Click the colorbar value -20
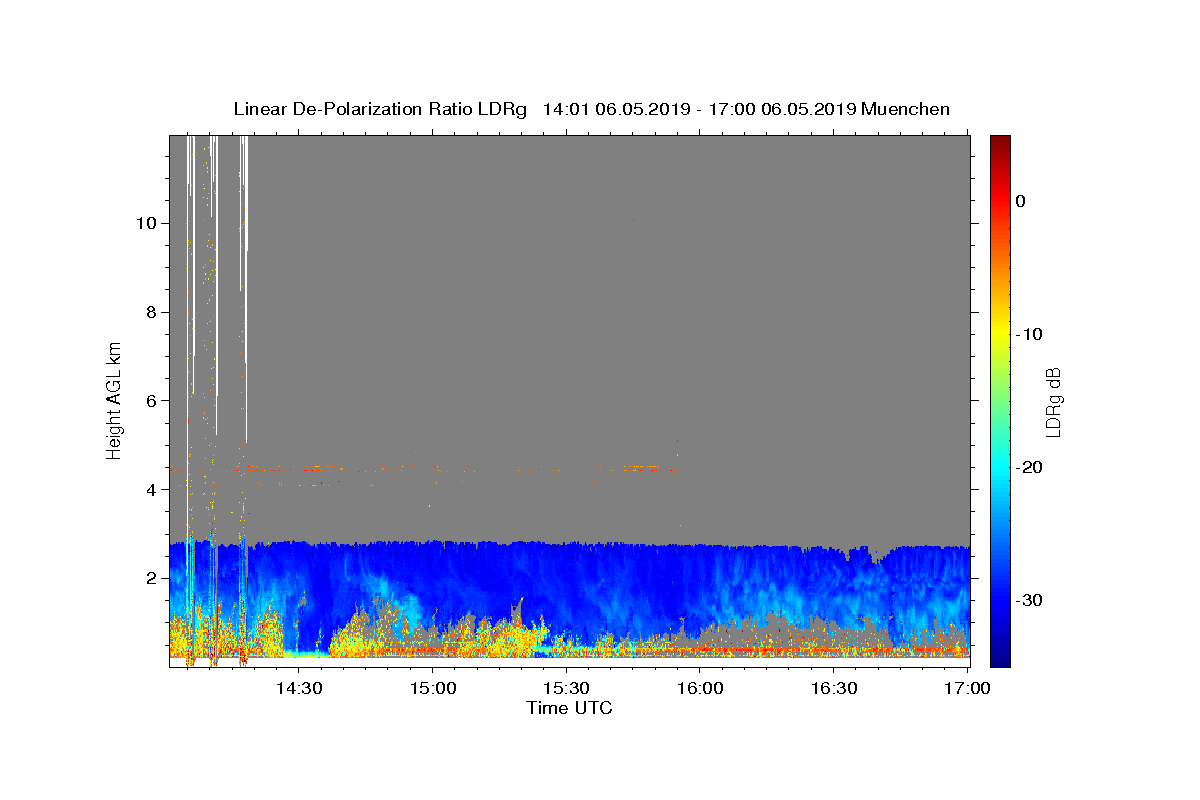This screenshot has height=800, width=1200. pyautogui.click(x=1029, y=467)
